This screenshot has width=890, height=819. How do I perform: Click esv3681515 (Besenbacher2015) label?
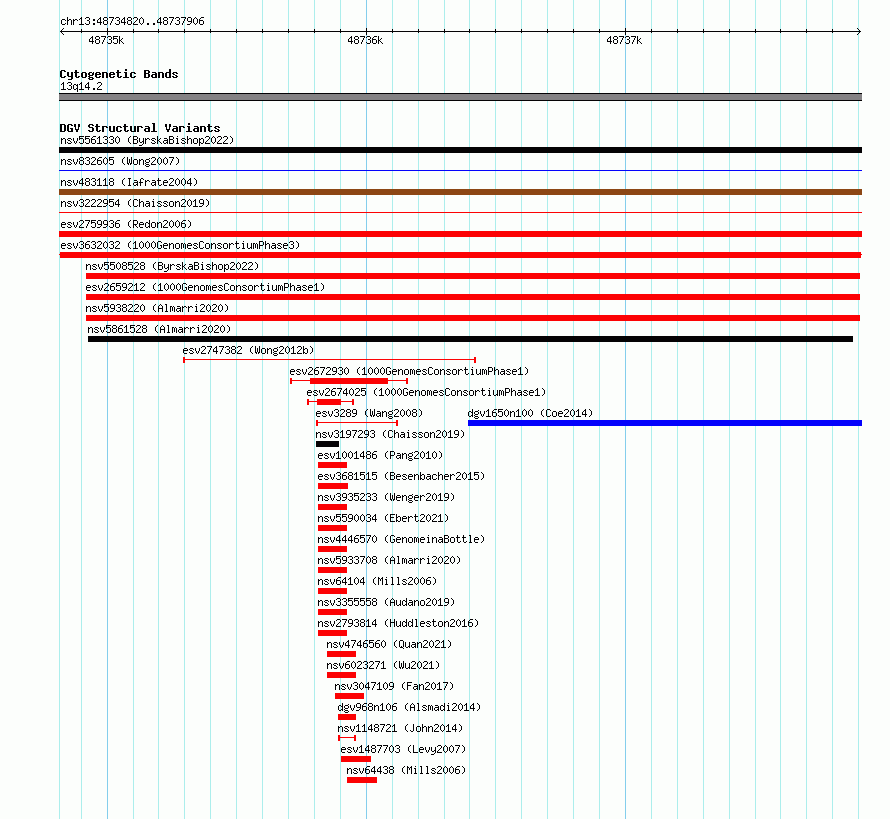pos(401,476)
